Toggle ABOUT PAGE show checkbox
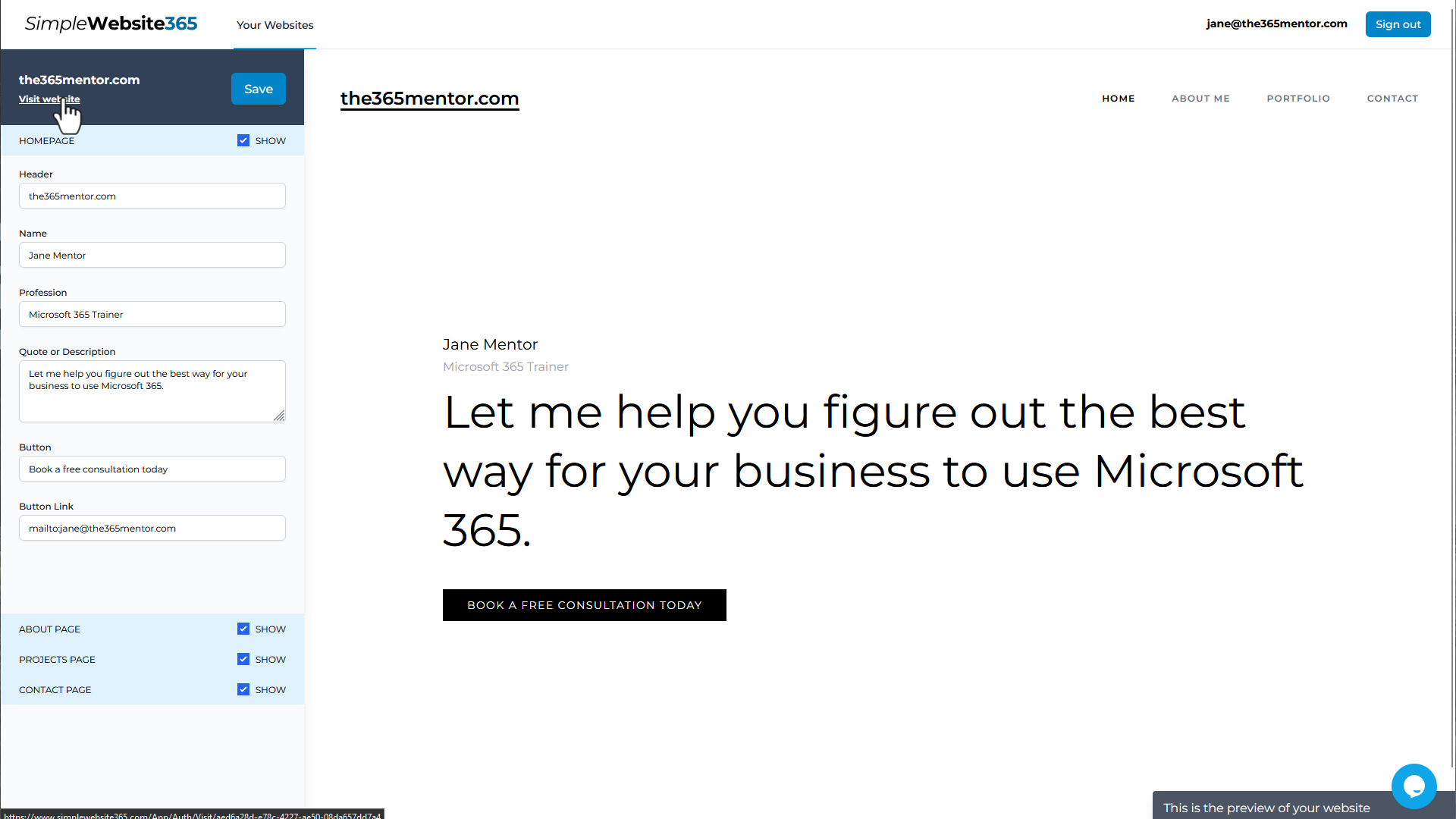Image resolution: width=1456 pixels, height=819 pixels. click(243, 628)
